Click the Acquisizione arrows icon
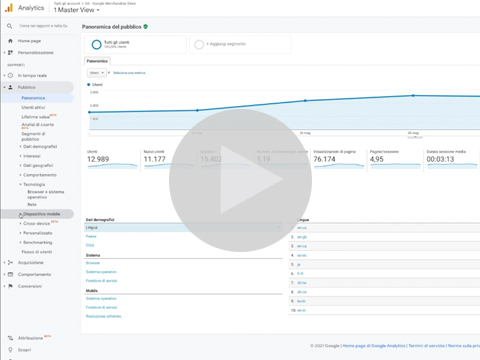This screenshot has width=480, height=360. pos(10,263)
